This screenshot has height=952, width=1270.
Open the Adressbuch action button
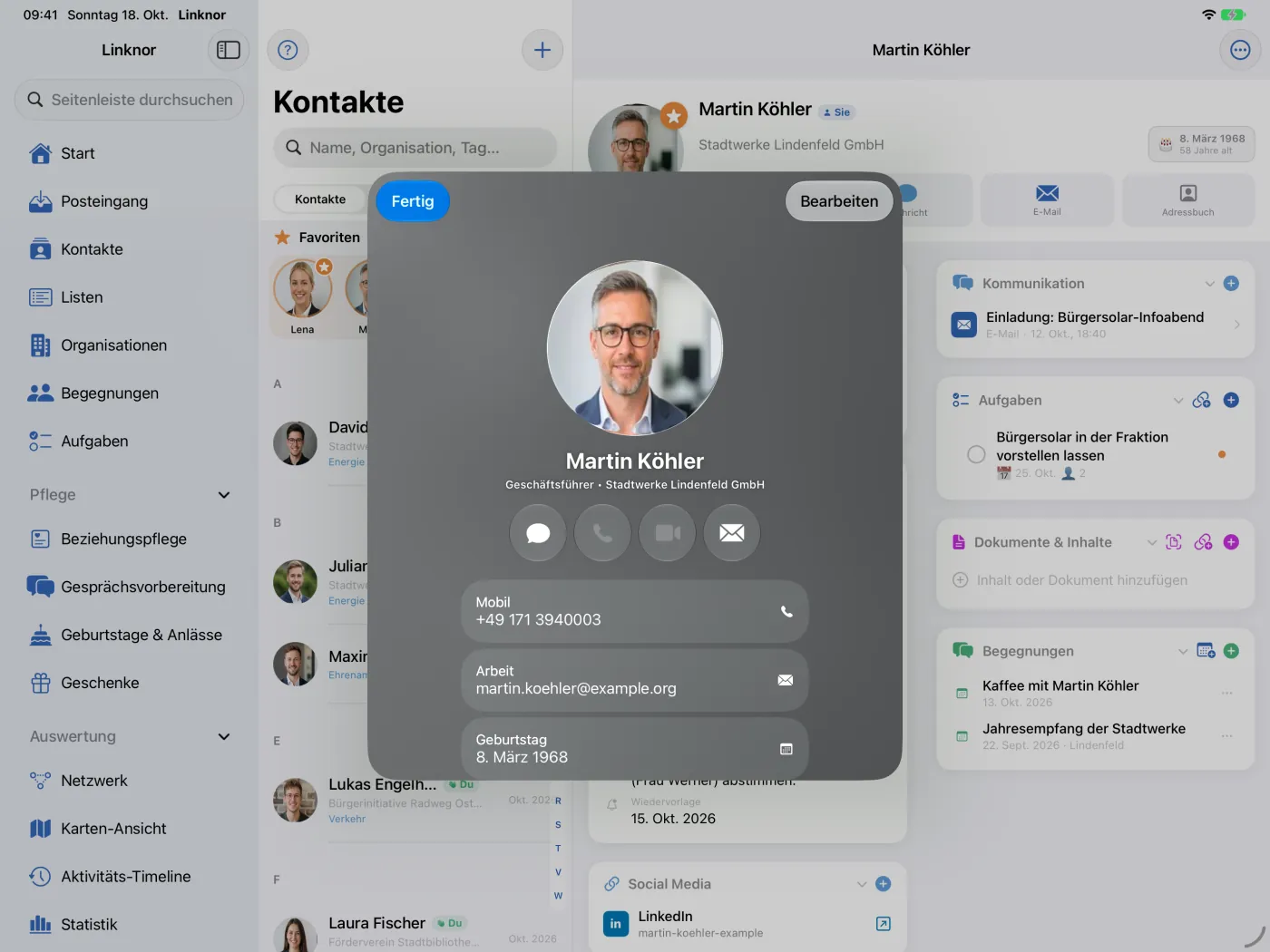1188,200
